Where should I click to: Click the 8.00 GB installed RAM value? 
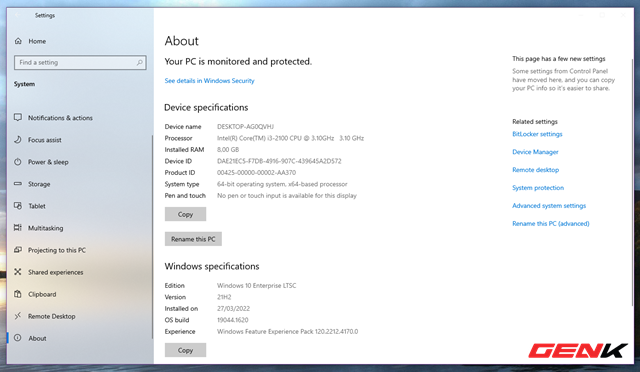(x=228, y=149)
